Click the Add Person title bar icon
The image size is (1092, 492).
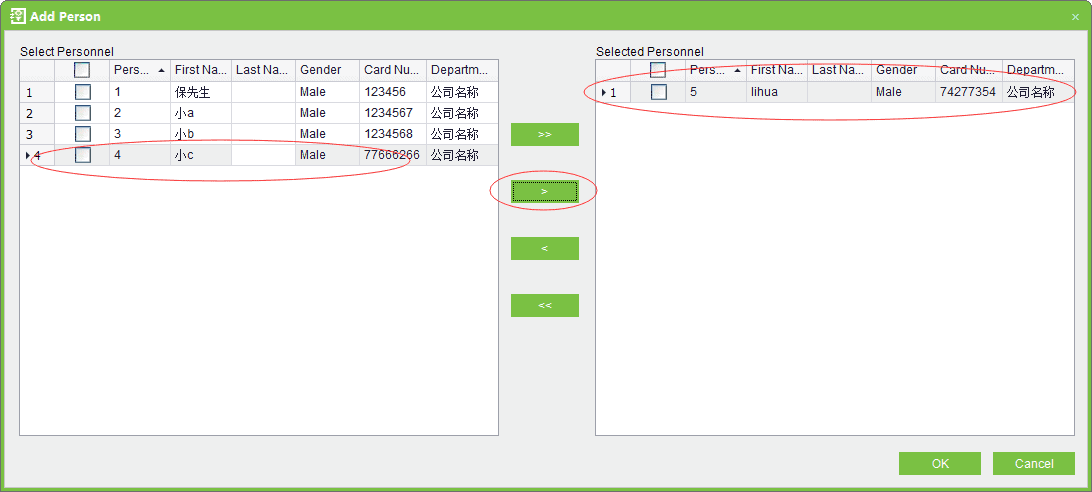coord(17,16)
